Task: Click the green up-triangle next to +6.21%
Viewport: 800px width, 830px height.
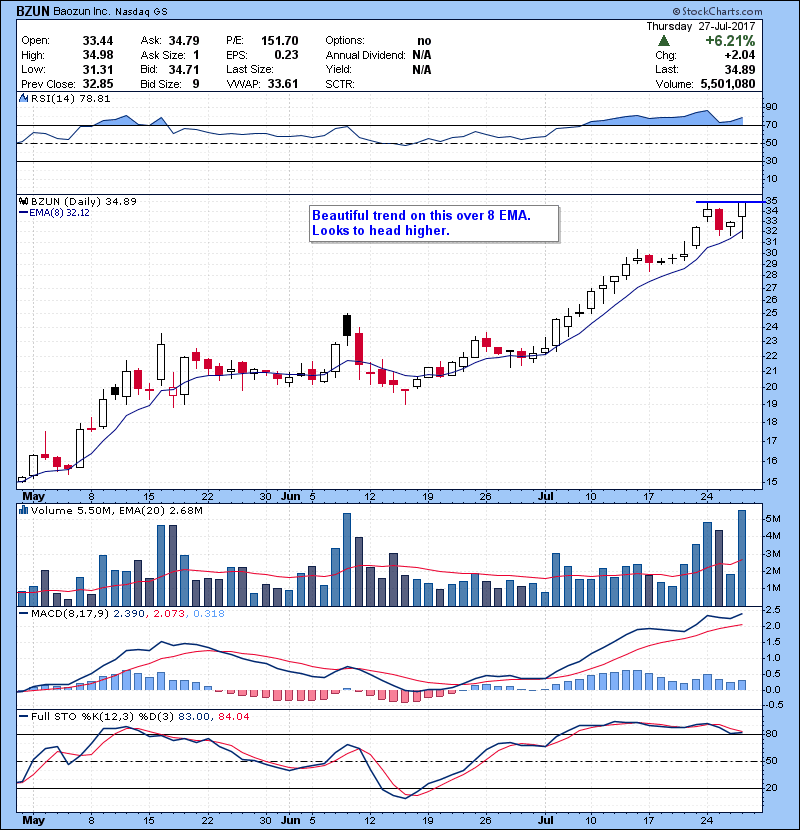Action: coord(663,41)
